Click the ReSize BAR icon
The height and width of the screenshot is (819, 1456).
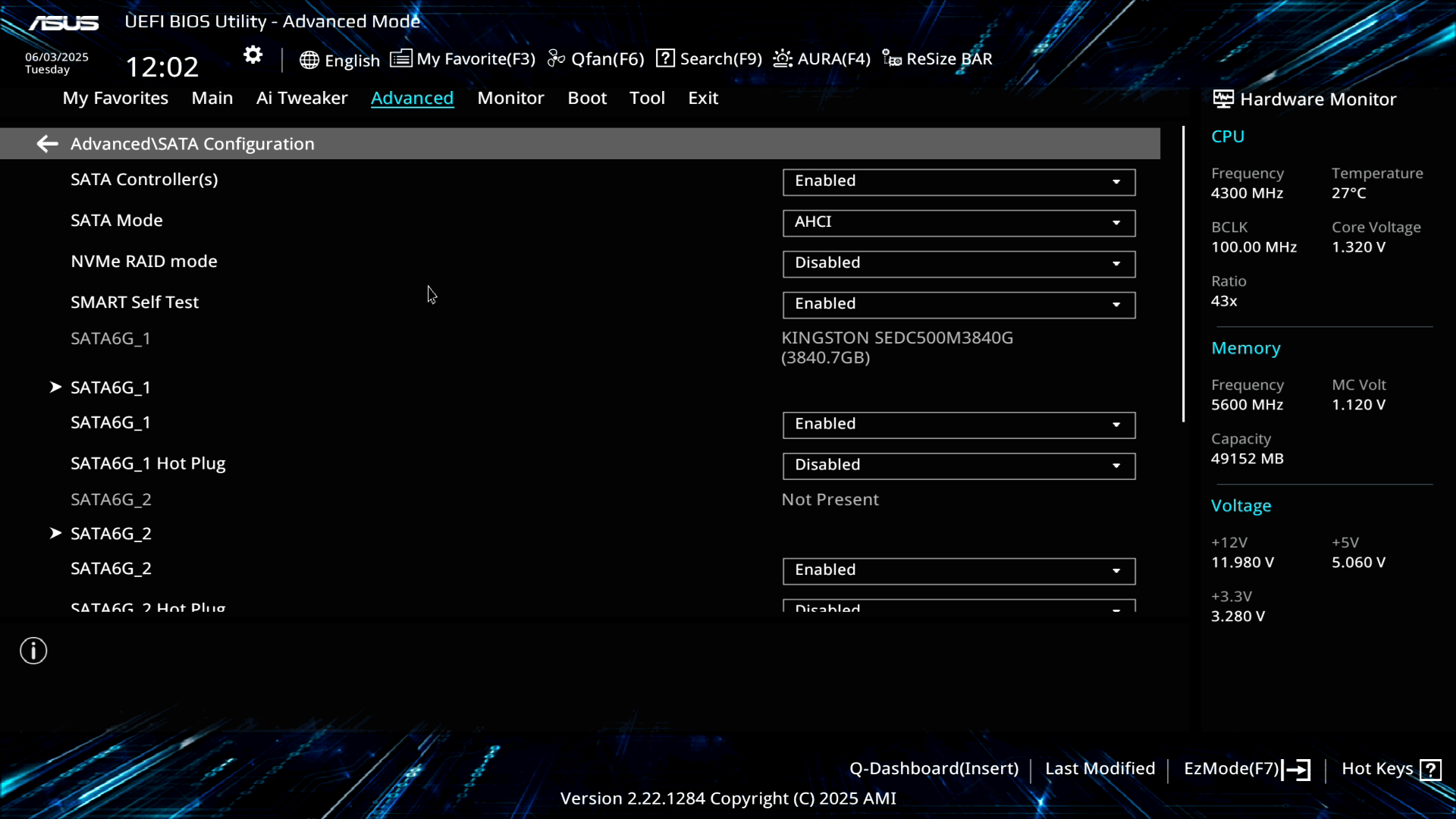(x=892, y=58)
